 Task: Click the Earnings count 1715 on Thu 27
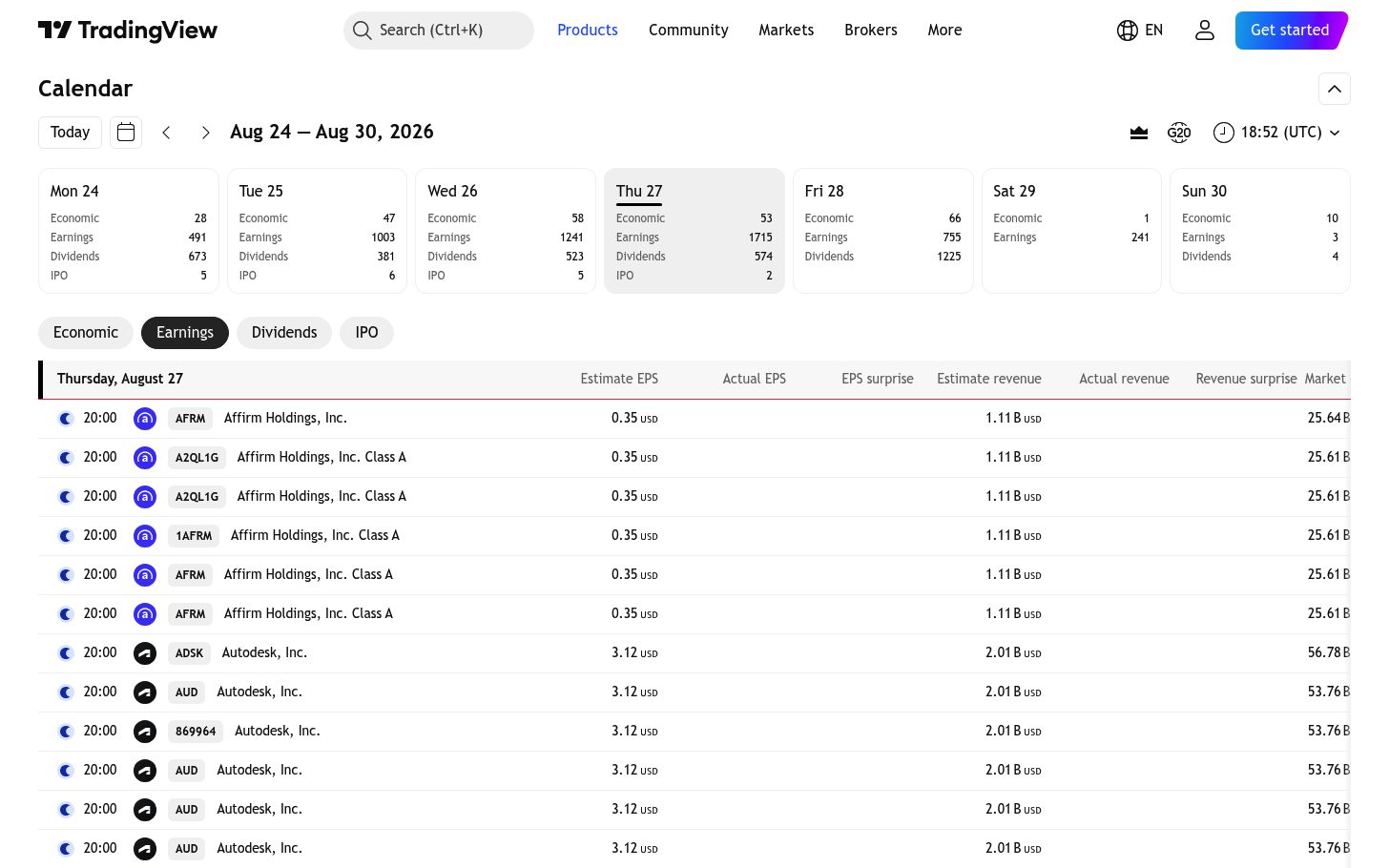[x=760, y=238]
